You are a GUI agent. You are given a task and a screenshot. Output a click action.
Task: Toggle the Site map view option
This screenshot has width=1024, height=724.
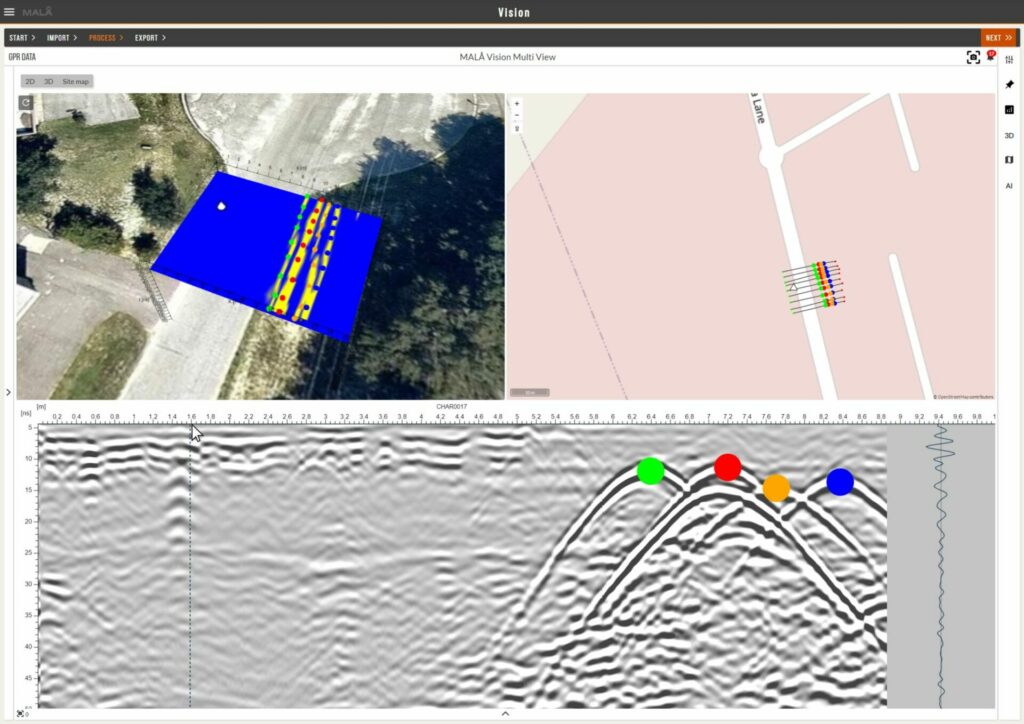click(x=76, y=81)
